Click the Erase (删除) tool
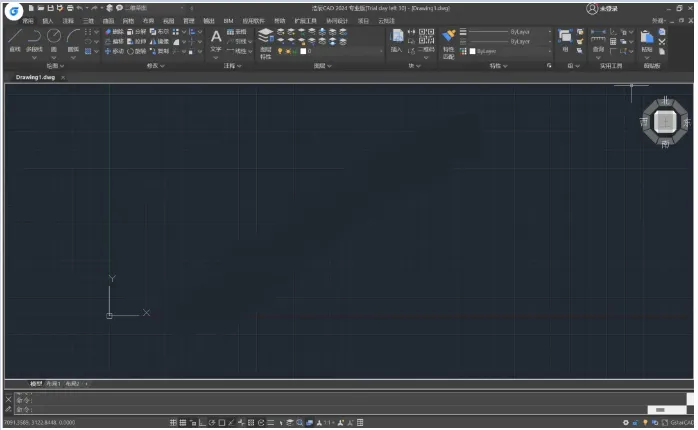The height and width of the screenshot is (430, 698). click(114, 32)
